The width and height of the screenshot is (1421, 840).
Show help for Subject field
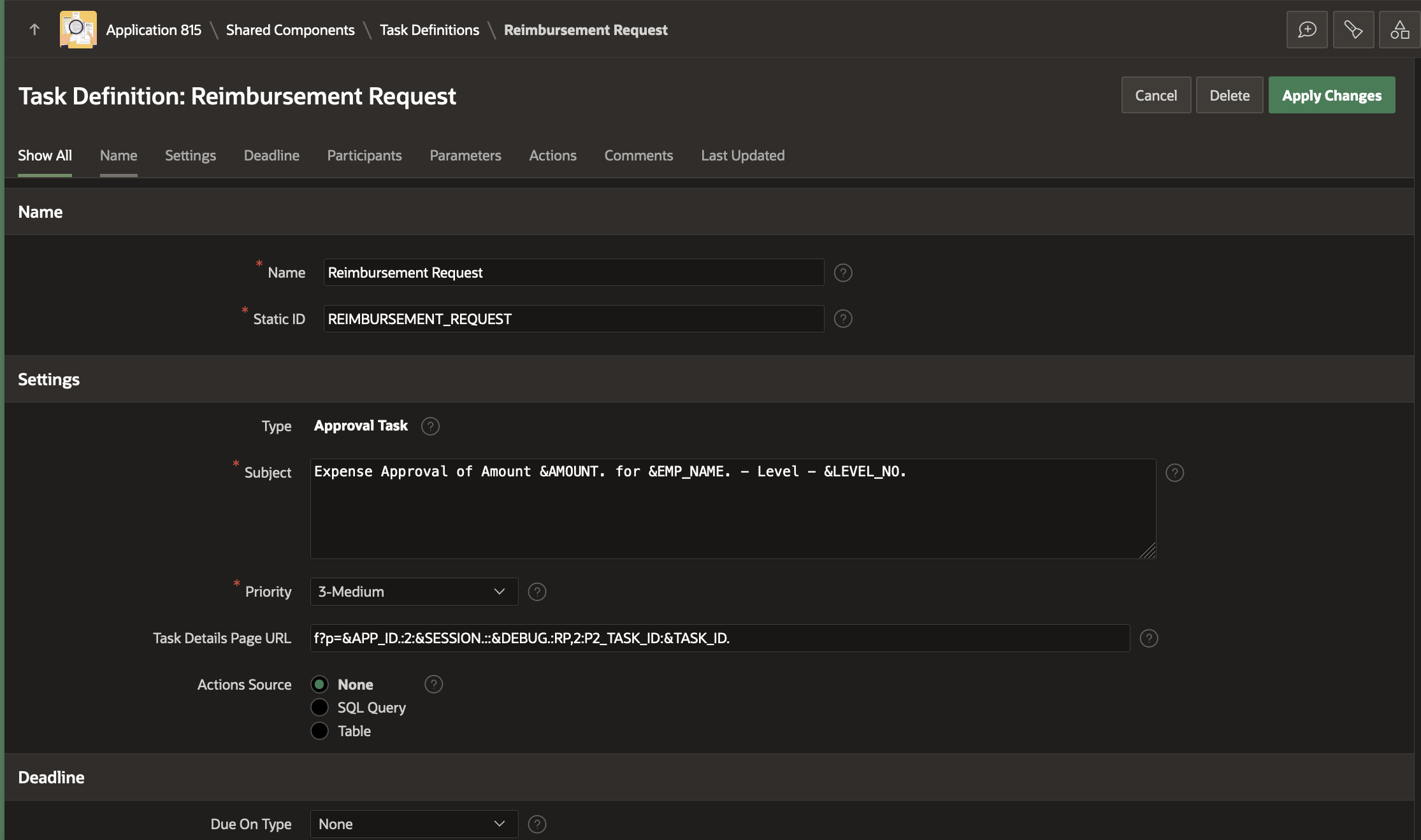[1174, 473]
